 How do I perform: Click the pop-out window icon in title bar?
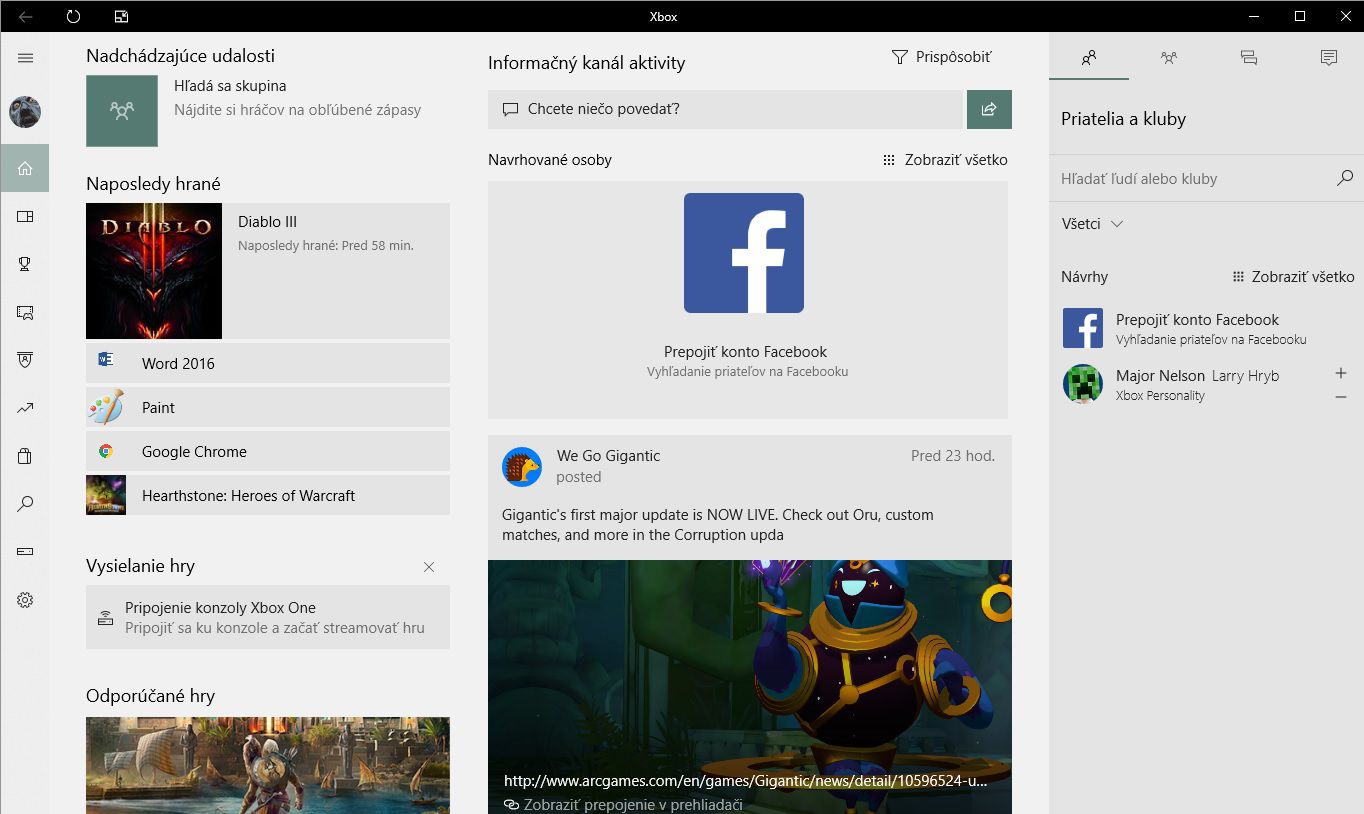tap(121, 16)
